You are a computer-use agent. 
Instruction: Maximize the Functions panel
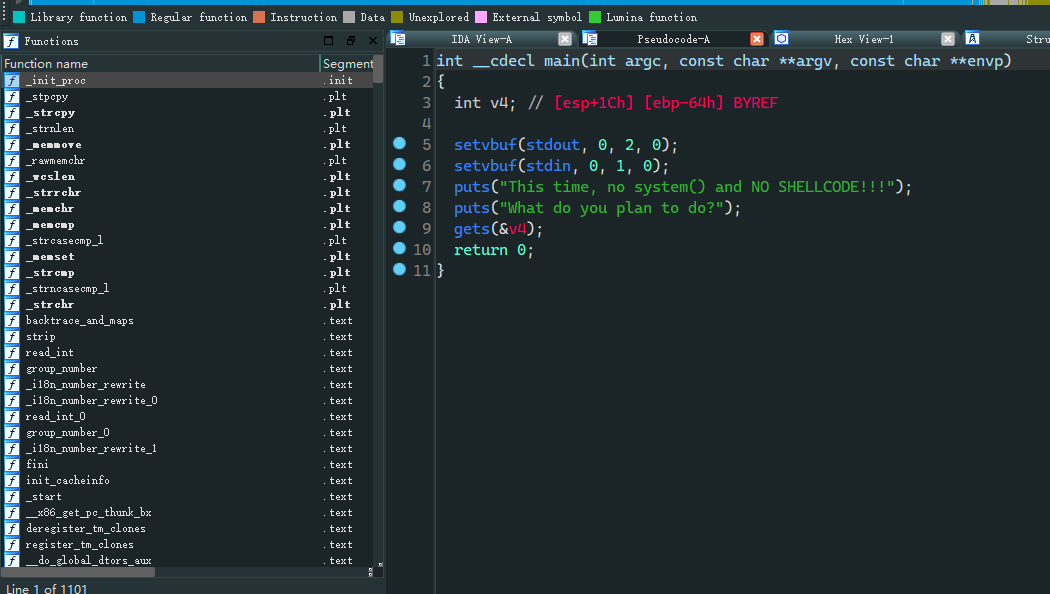(x=329, y=41)
